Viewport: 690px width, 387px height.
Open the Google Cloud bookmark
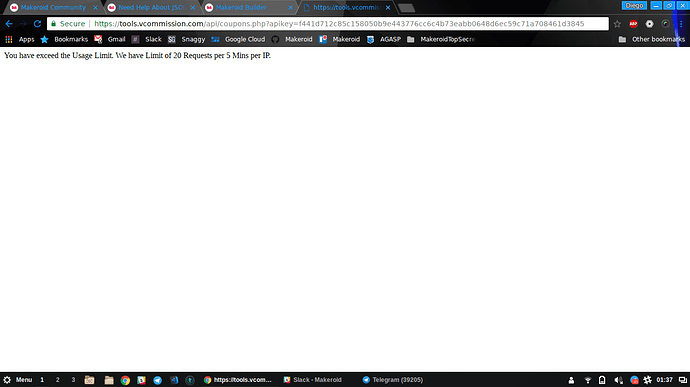[x=238, y=39]
